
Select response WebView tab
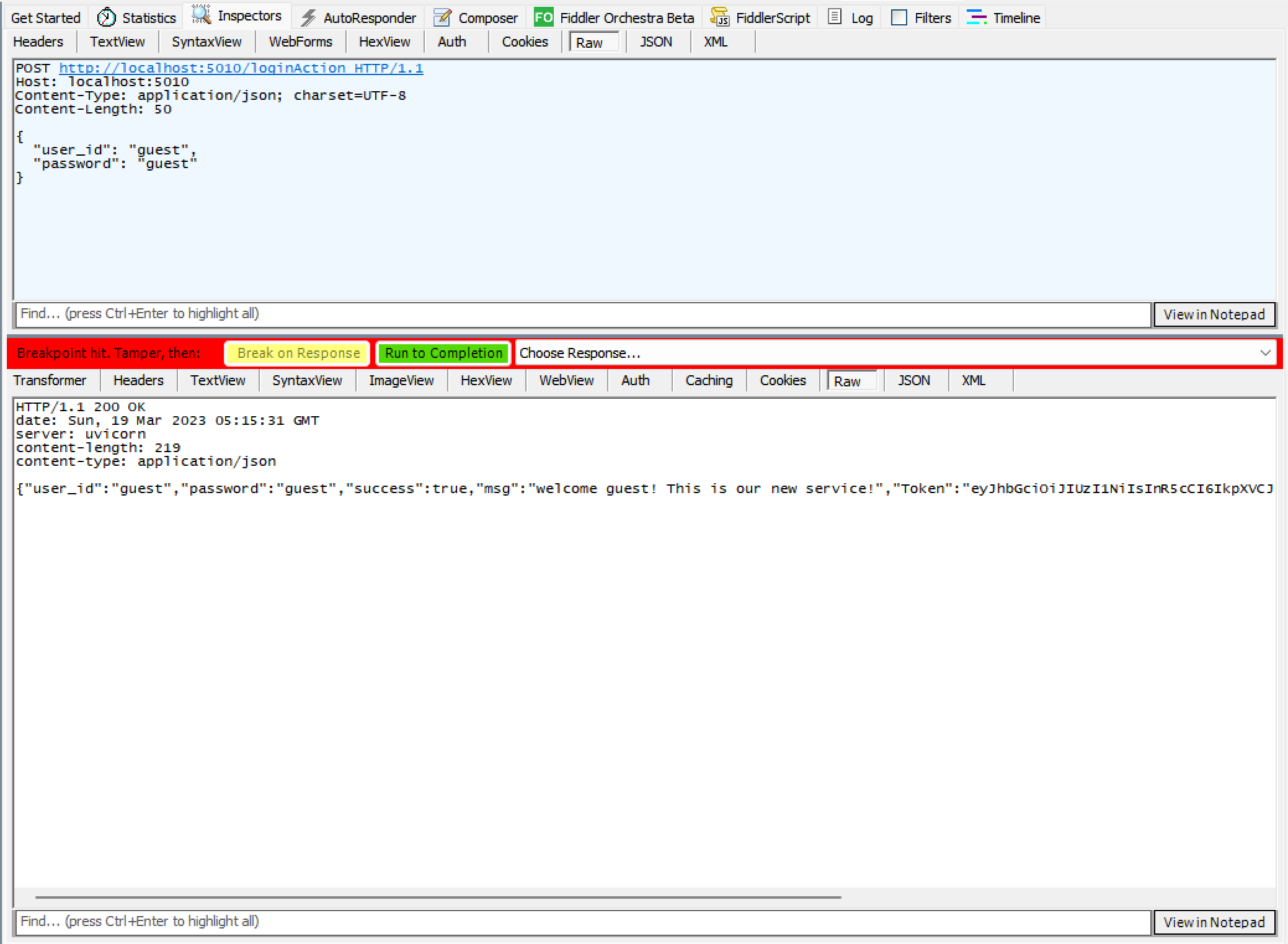[x=567, y=380]
